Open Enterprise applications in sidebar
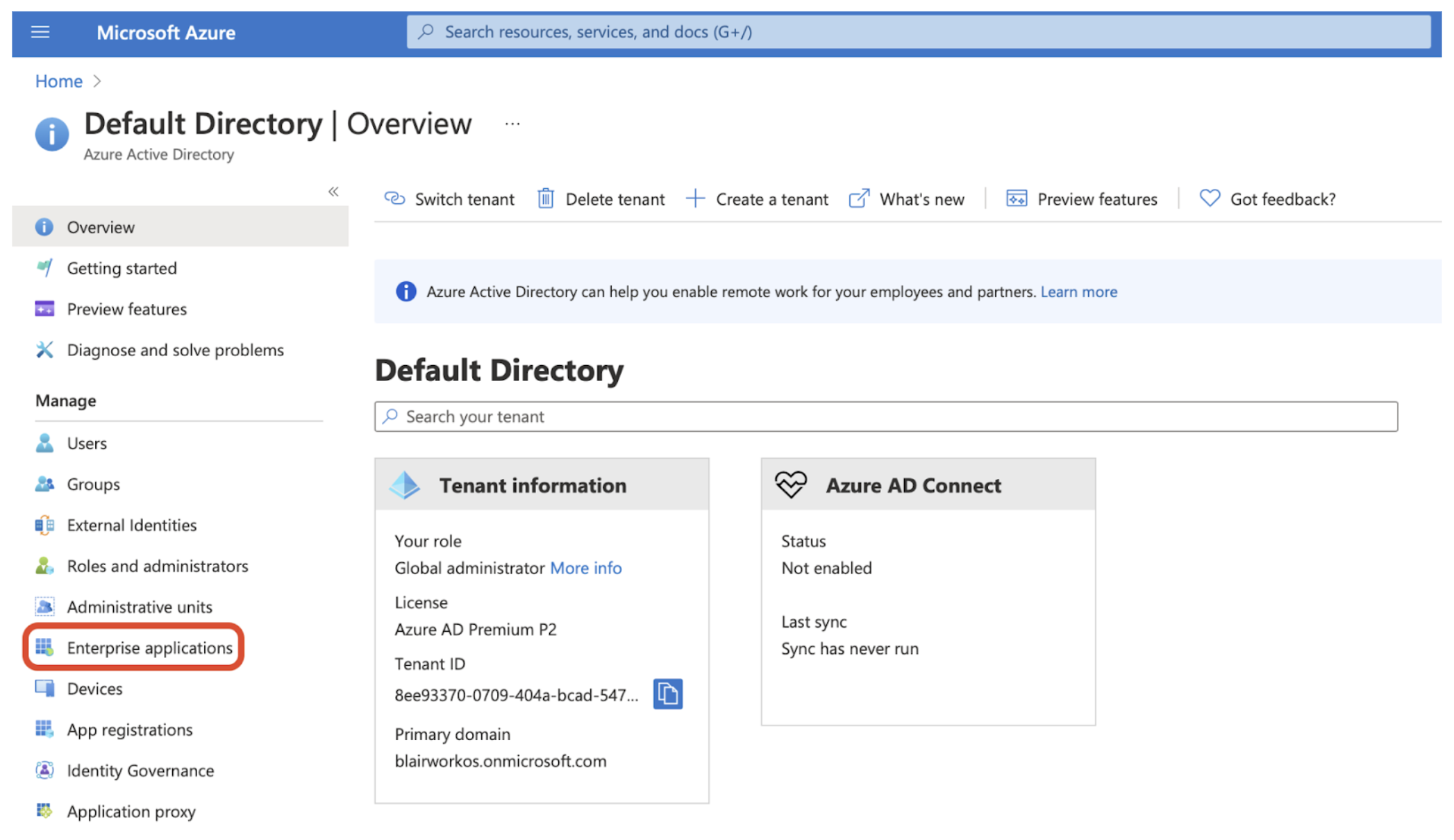Screen dimensions: 1454x840 tap(134, 648)
